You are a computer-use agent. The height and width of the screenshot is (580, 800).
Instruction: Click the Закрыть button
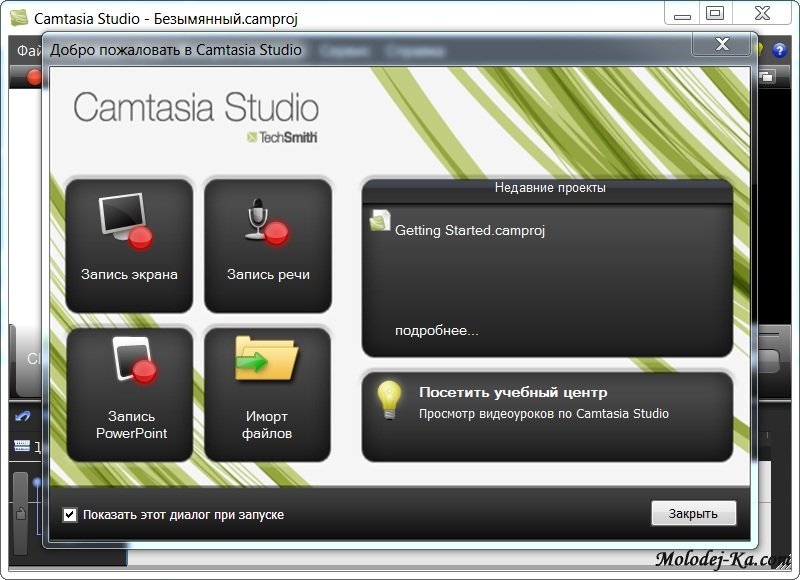[693, 513]
